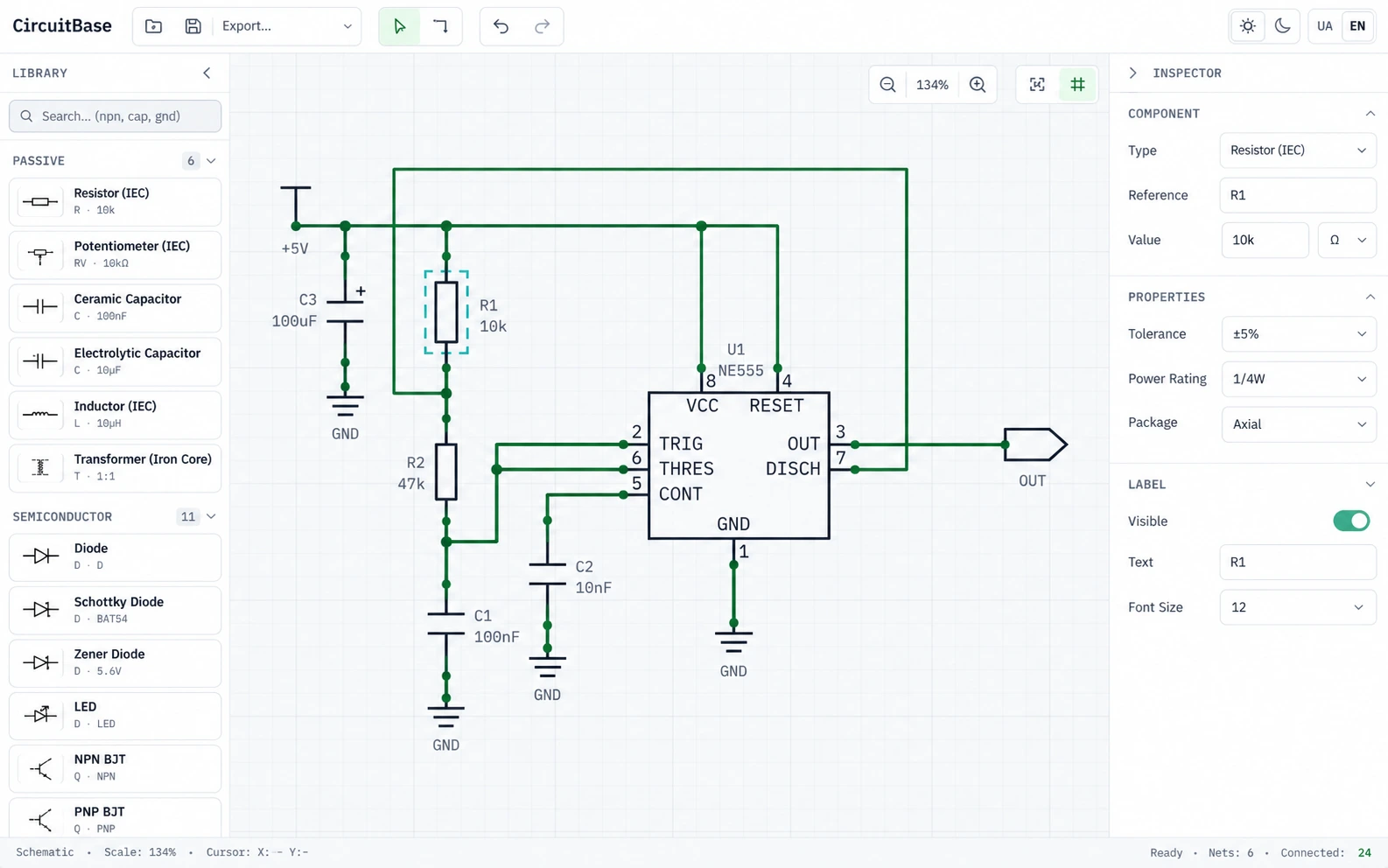
Task: Click the Nets: 6 status text
Action: click(x=1230, y=853)
